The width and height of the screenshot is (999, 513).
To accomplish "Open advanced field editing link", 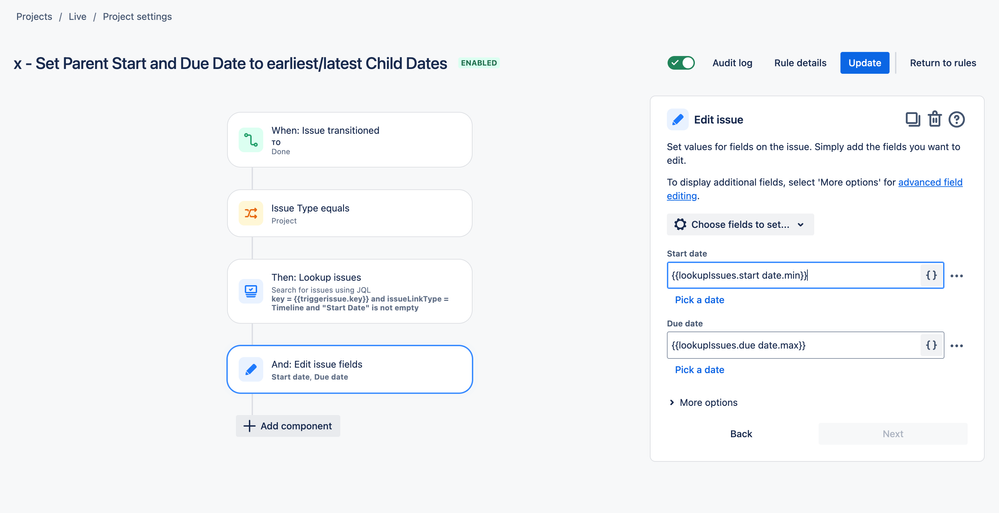I will coord(815,189).
